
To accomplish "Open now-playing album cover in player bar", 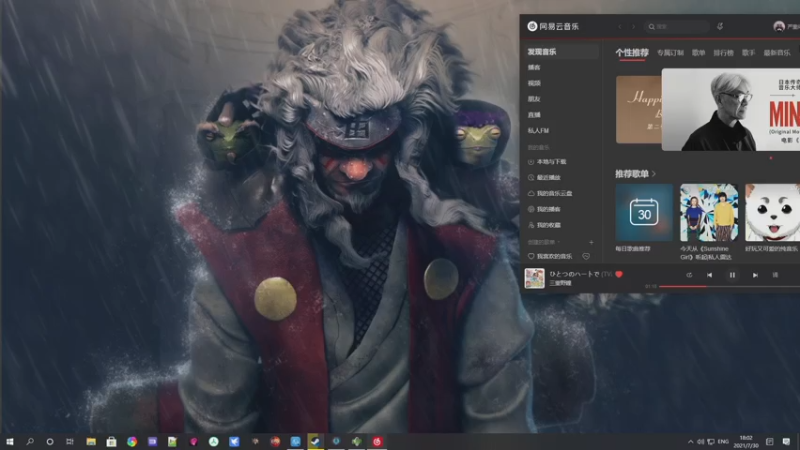I will (535, 278).
